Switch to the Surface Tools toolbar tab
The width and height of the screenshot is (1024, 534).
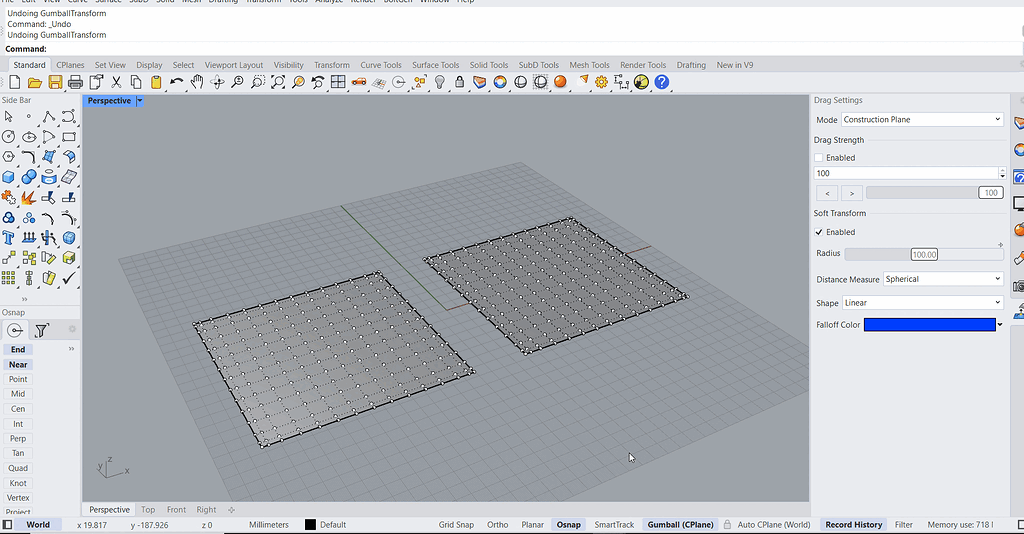click(x=435, y=65)
